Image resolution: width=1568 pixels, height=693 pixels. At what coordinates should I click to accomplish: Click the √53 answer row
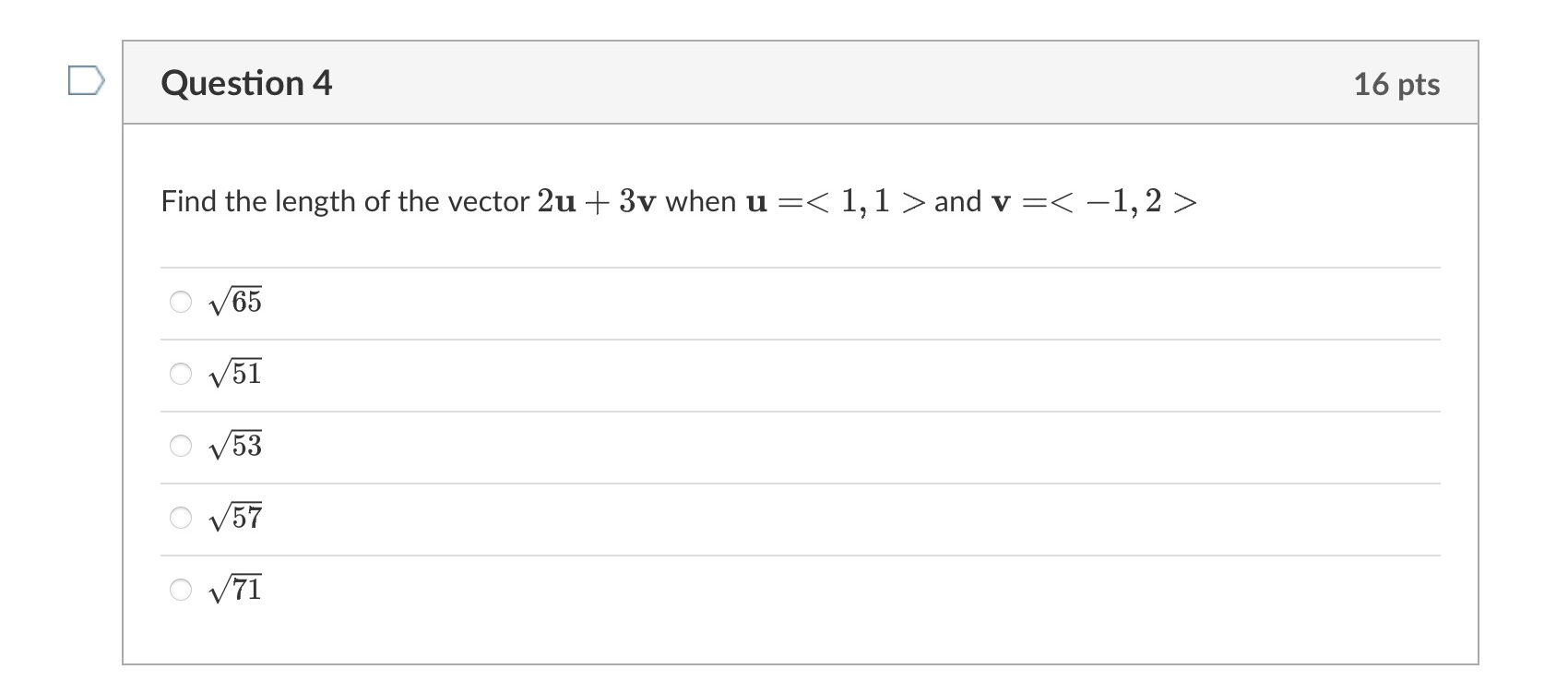646,447
